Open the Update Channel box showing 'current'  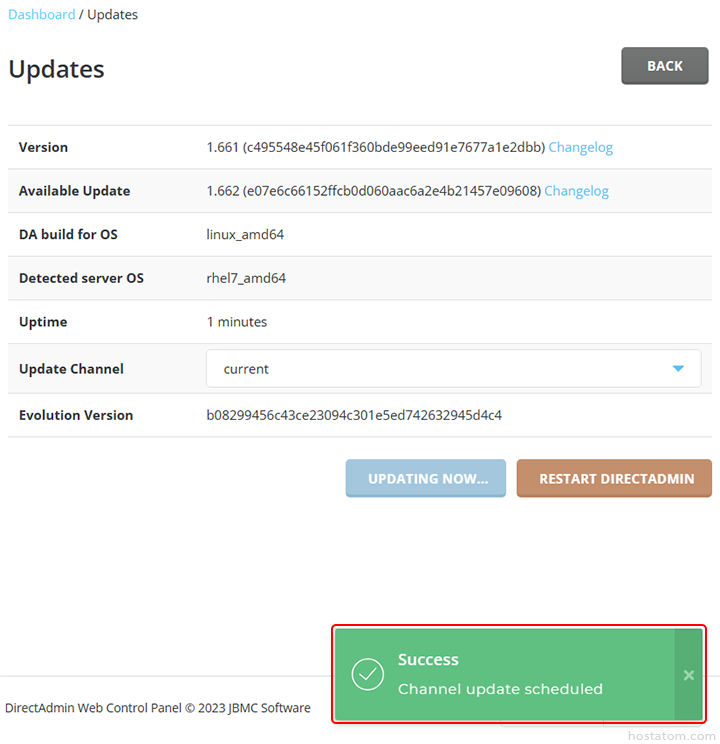click(x=440, y=369)
